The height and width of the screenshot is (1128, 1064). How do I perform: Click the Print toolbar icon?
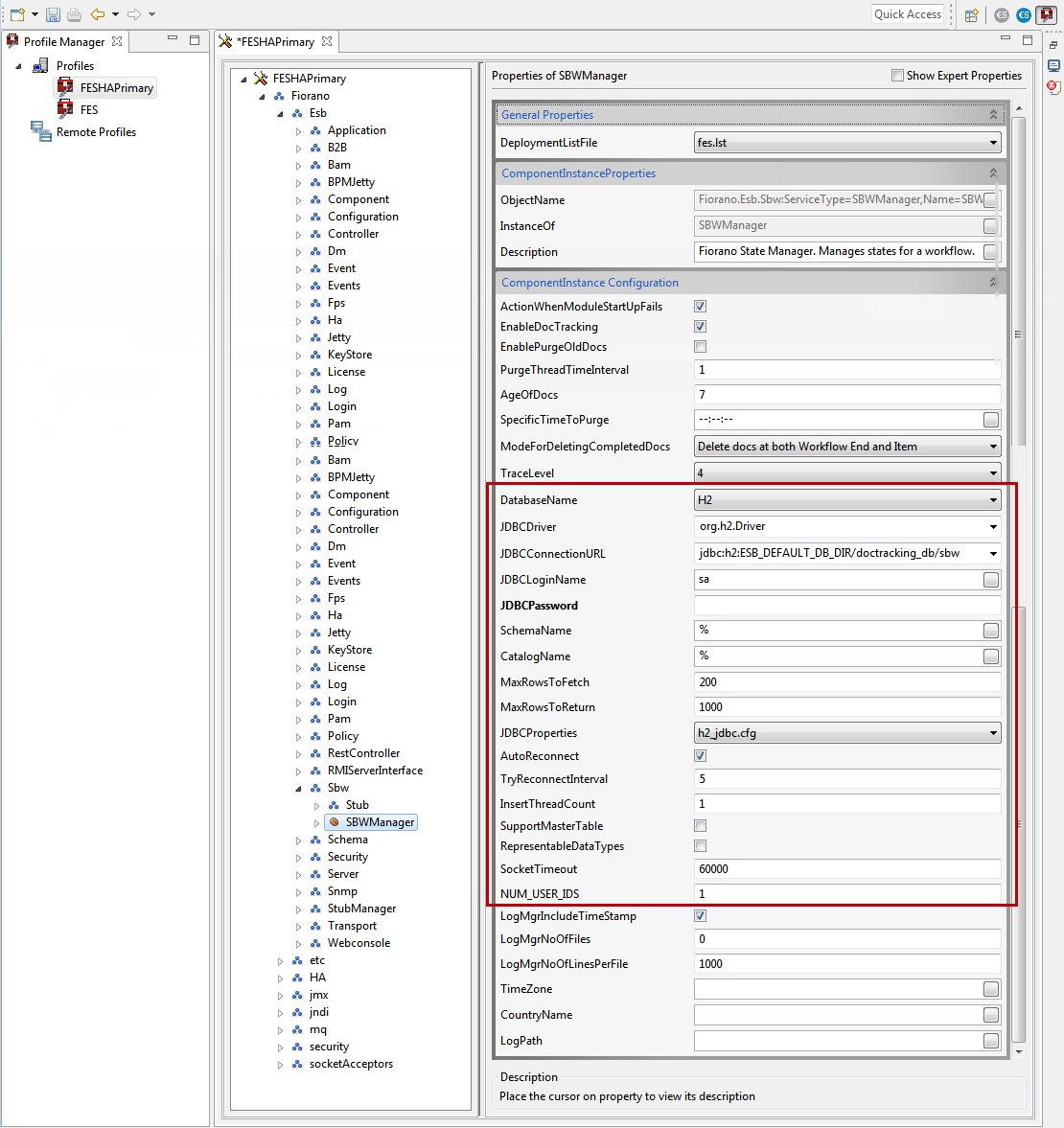point(74,14)
